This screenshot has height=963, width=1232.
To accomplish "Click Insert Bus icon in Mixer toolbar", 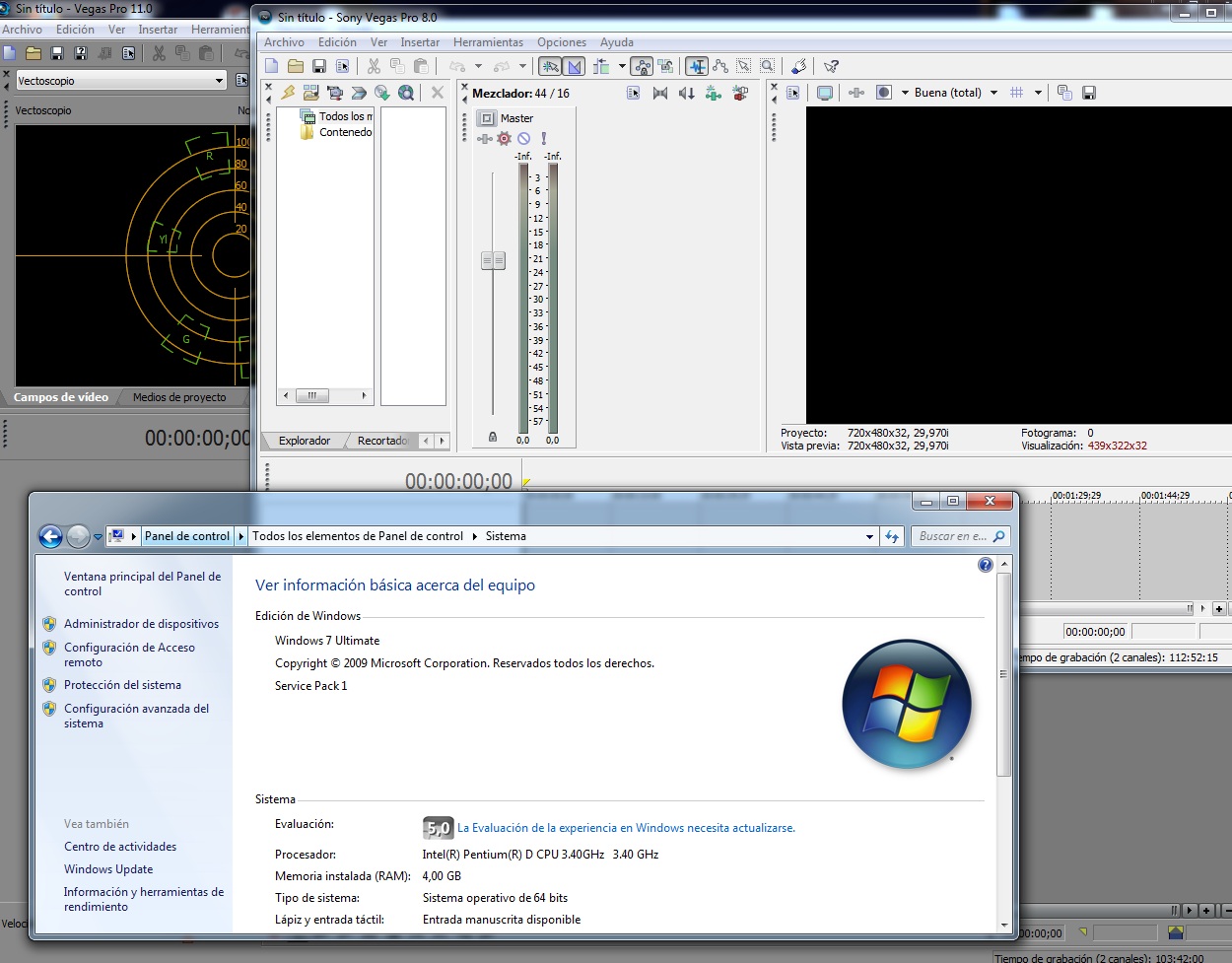I will click(740, 93).
